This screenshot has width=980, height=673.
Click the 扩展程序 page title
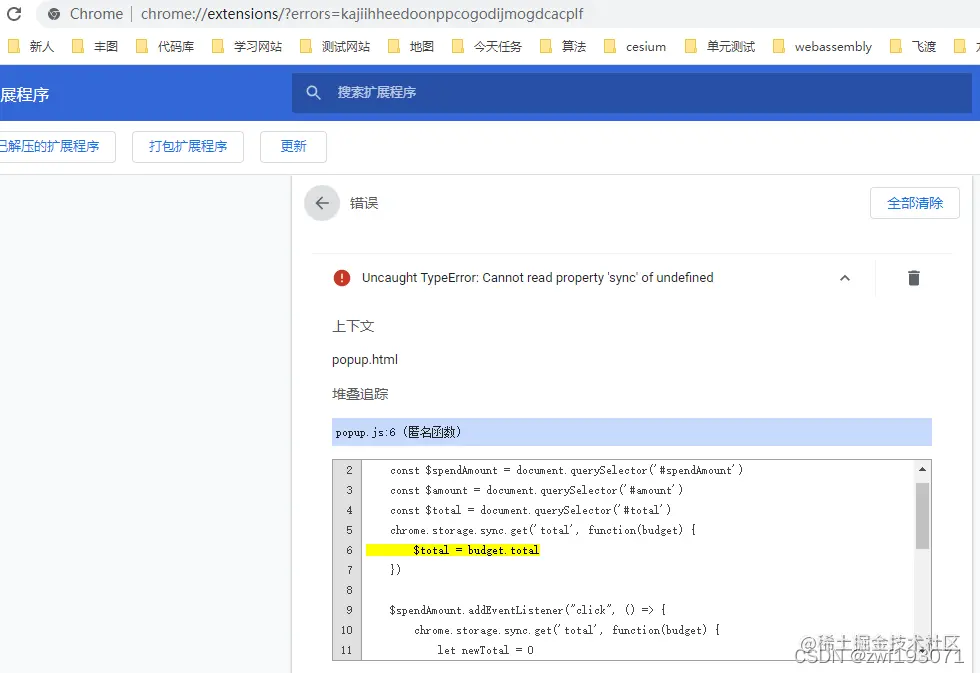click(x=24, y=95)
